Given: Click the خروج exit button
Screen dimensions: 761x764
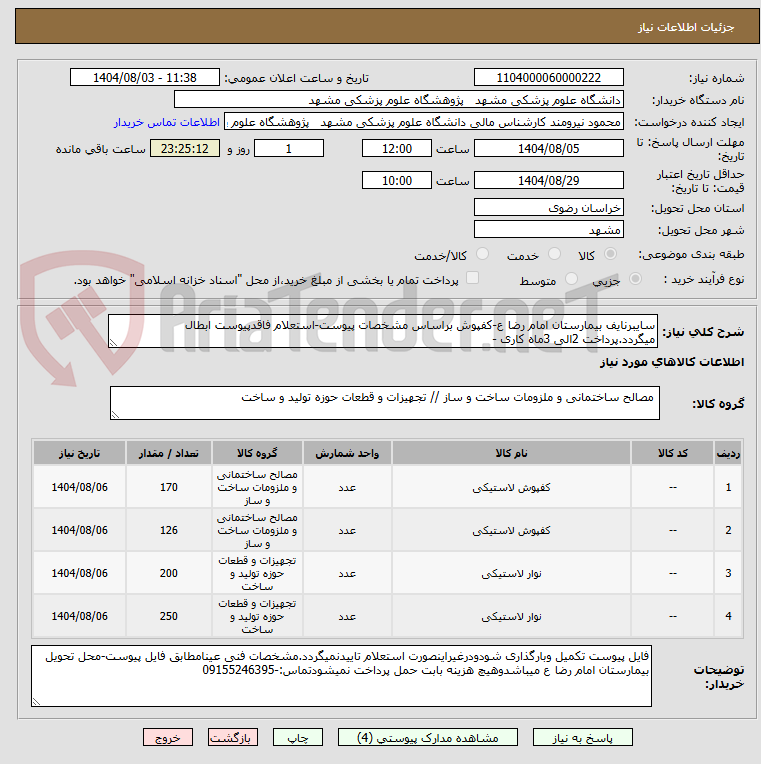Looking at the screenshot, I should pos(168,738).
